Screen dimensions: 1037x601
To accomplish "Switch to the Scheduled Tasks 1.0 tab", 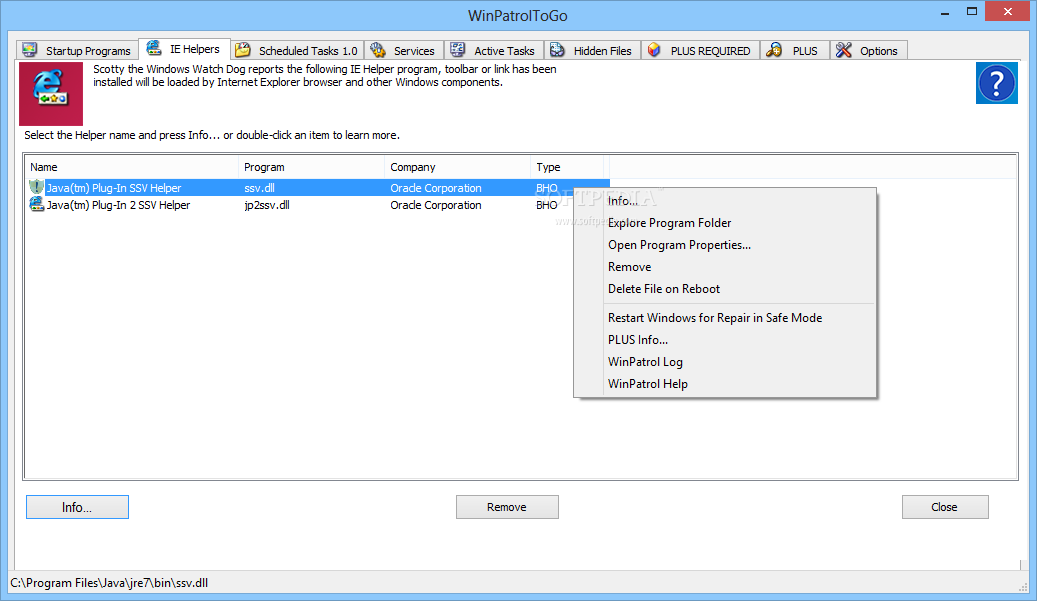I will [x=297, y=50].
